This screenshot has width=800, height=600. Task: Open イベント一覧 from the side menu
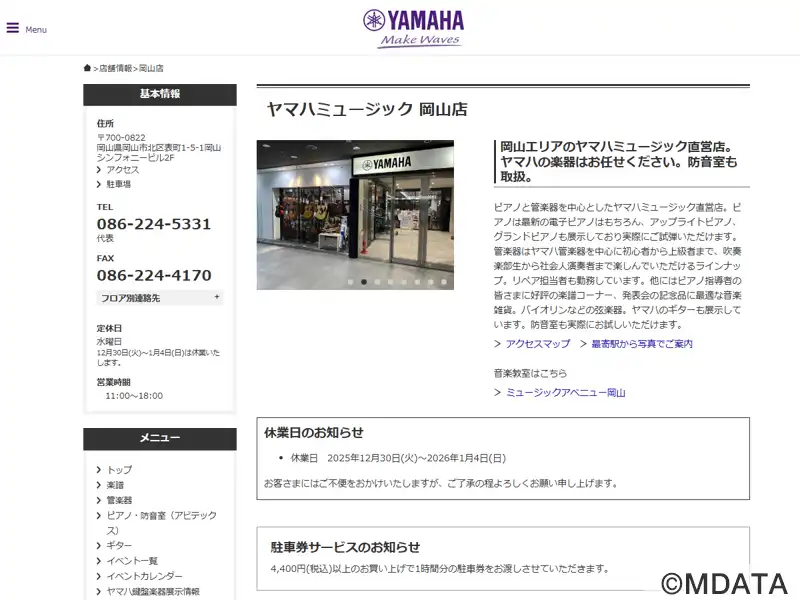[132, 561]
